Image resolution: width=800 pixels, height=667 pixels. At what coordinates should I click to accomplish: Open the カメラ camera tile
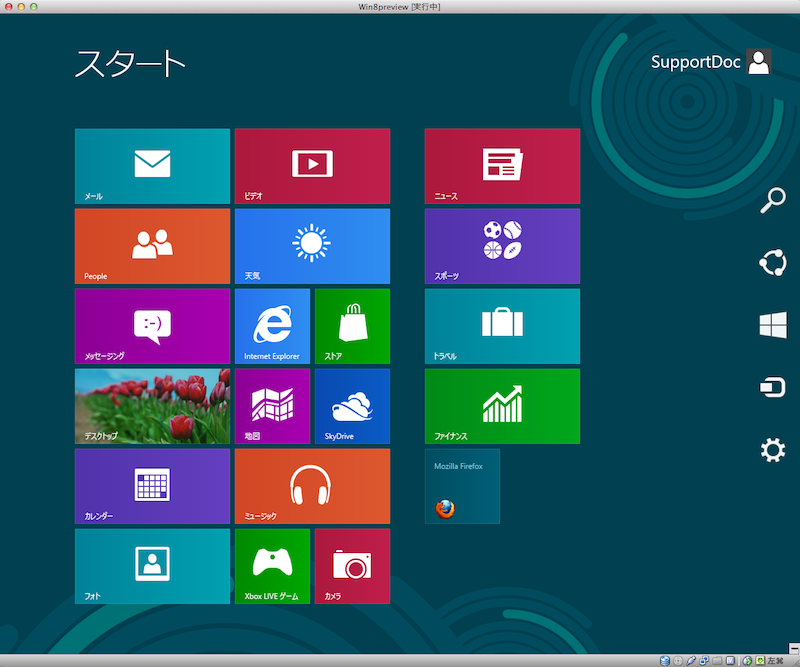click(x=353, y=566)
